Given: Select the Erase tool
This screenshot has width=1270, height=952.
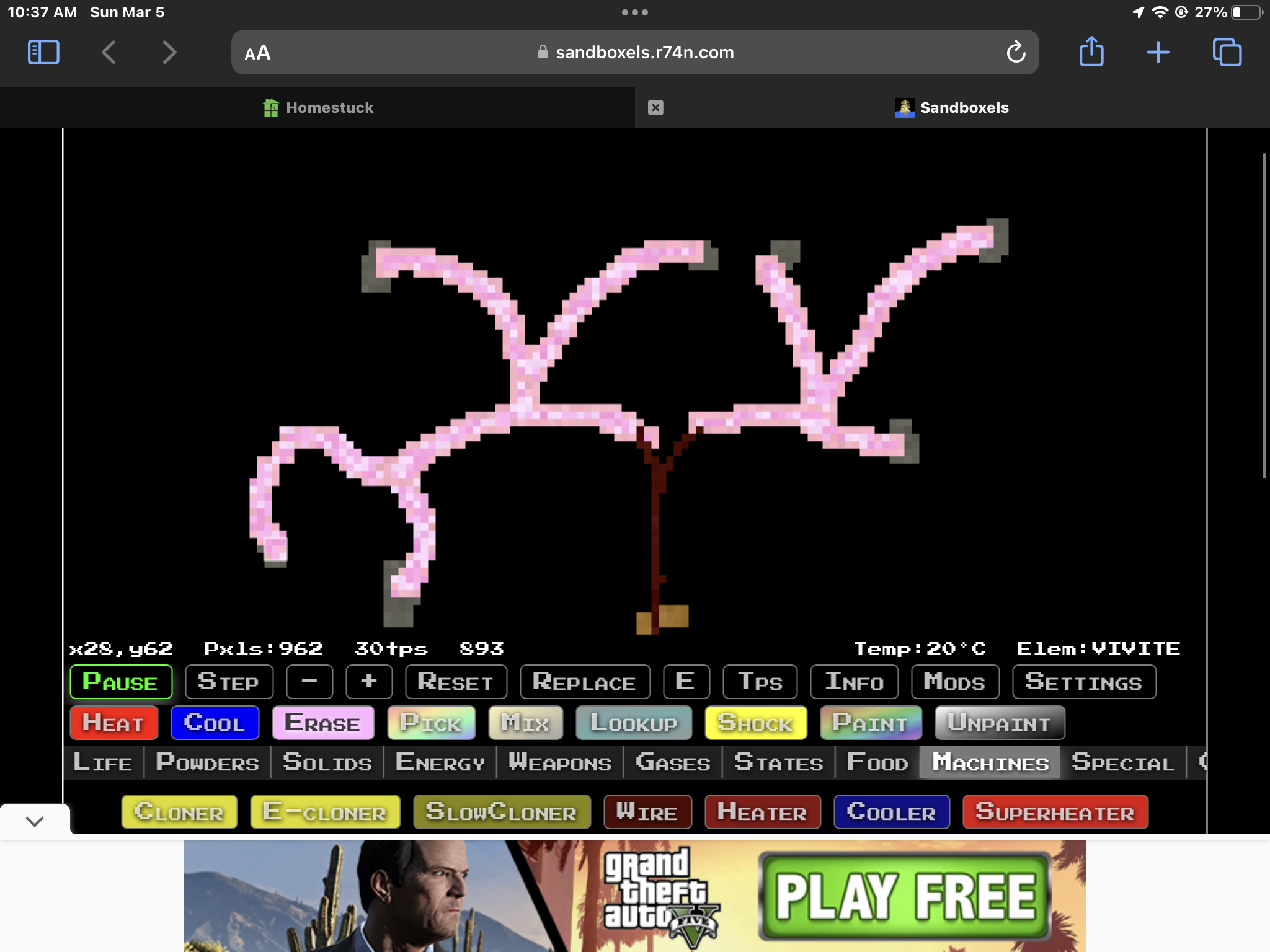Looking at the screenshot, I should 322,723.
